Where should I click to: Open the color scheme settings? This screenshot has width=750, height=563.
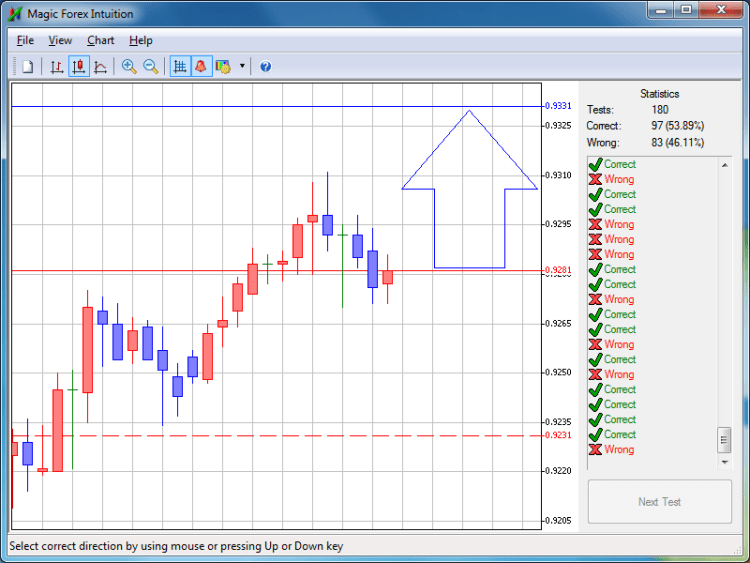(x=223, y=66)
